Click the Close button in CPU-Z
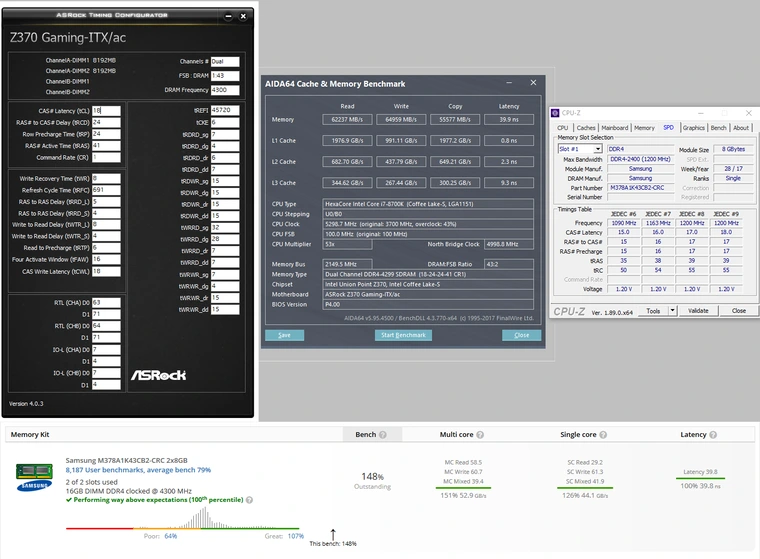The image size is (760, 559). click(739, 311)
